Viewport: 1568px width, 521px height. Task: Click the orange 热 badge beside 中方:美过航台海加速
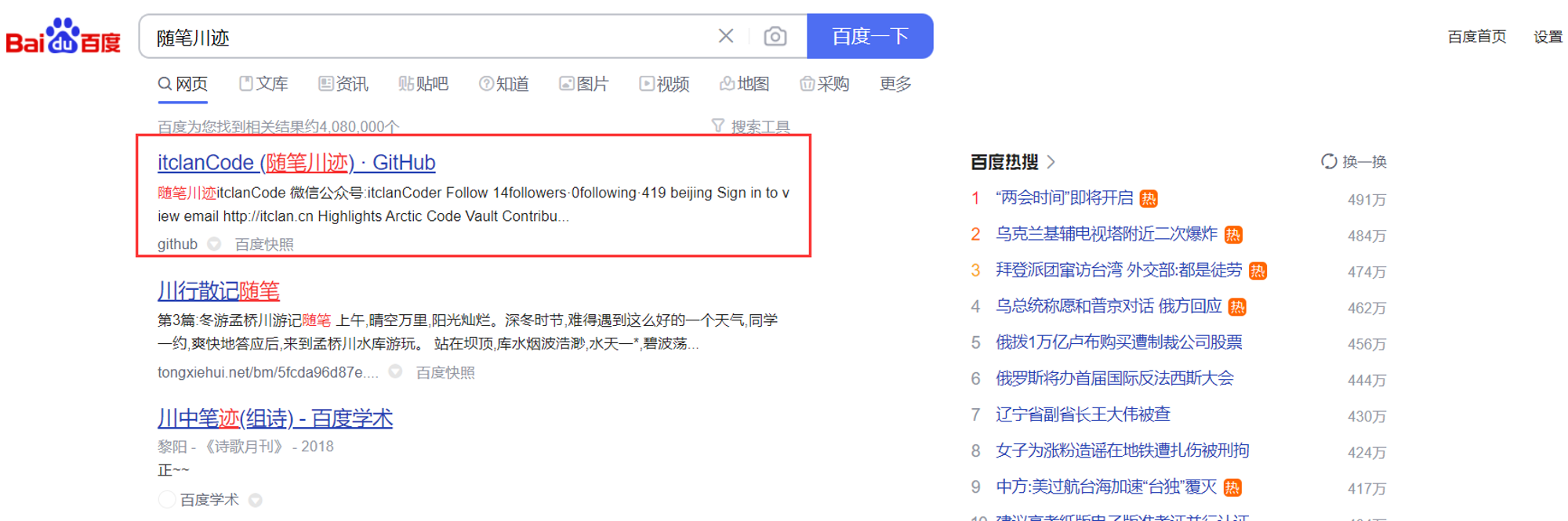click(1232, 487)
